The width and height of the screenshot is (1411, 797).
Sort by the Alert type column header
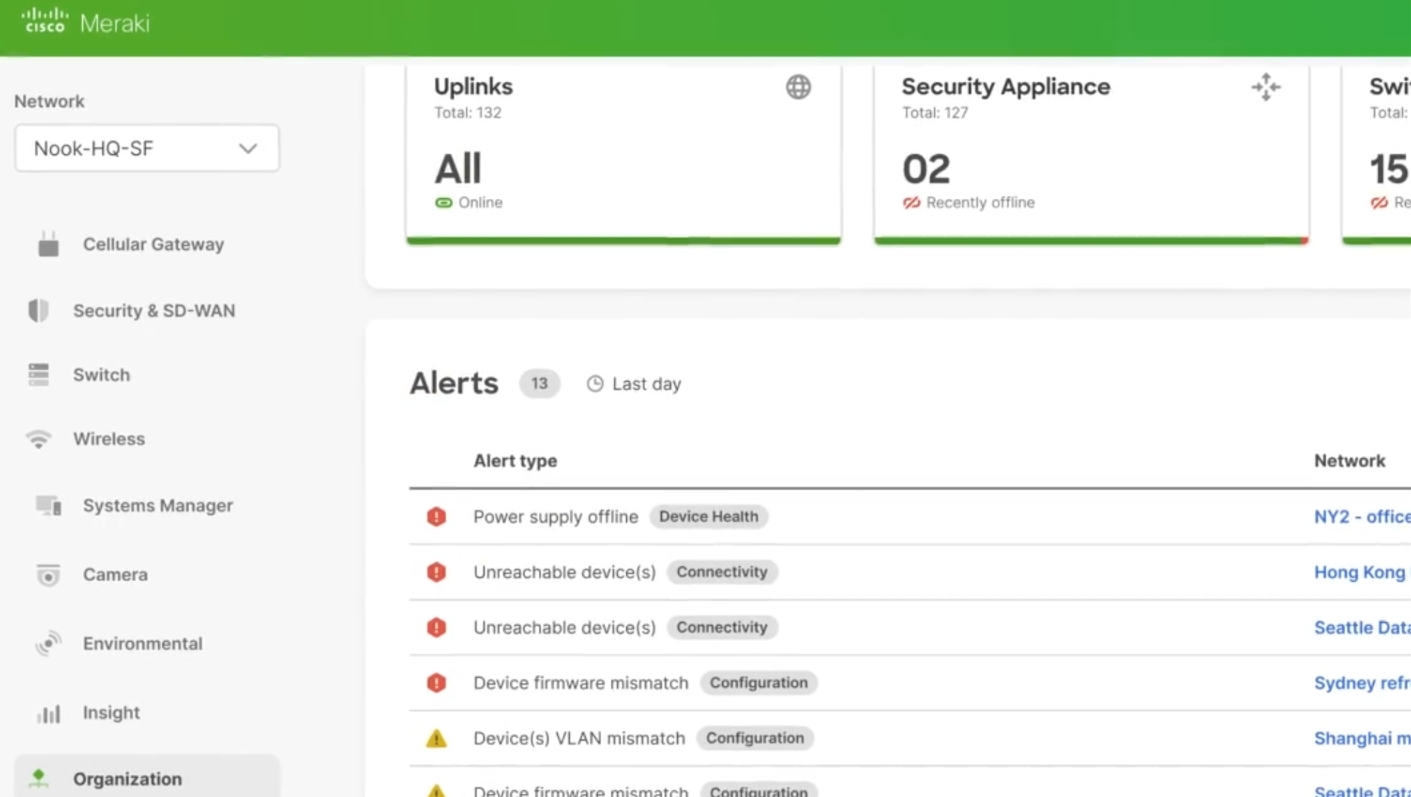[x=515, y=461]
